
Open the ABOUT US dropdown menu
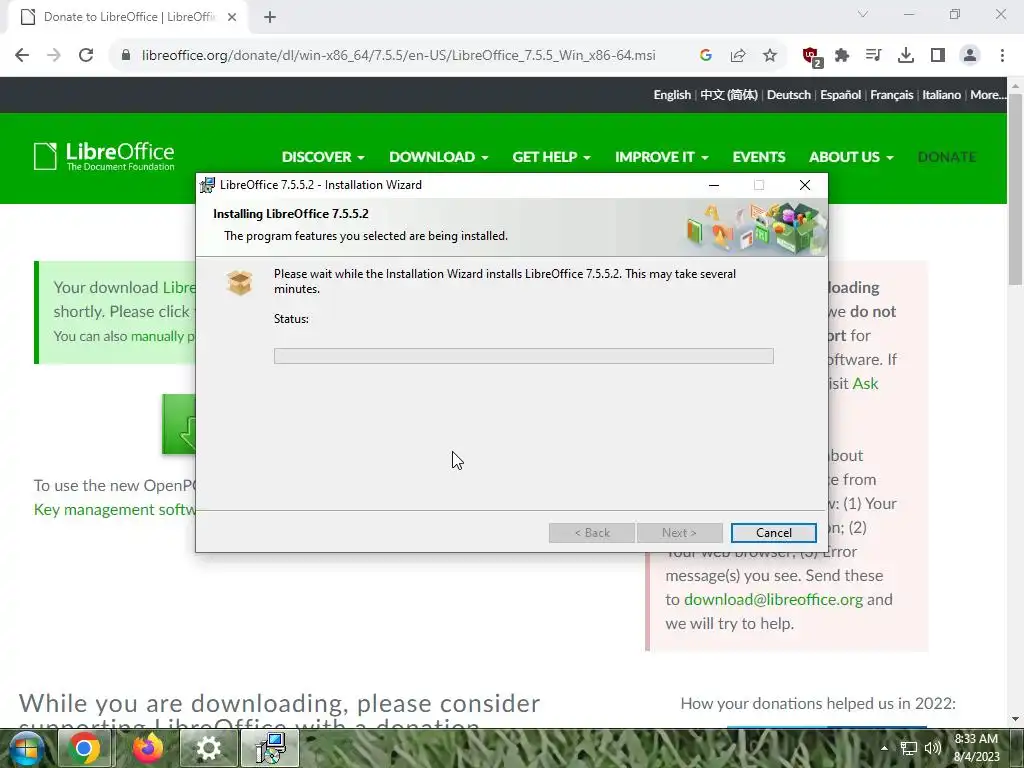tap(851, 157)
